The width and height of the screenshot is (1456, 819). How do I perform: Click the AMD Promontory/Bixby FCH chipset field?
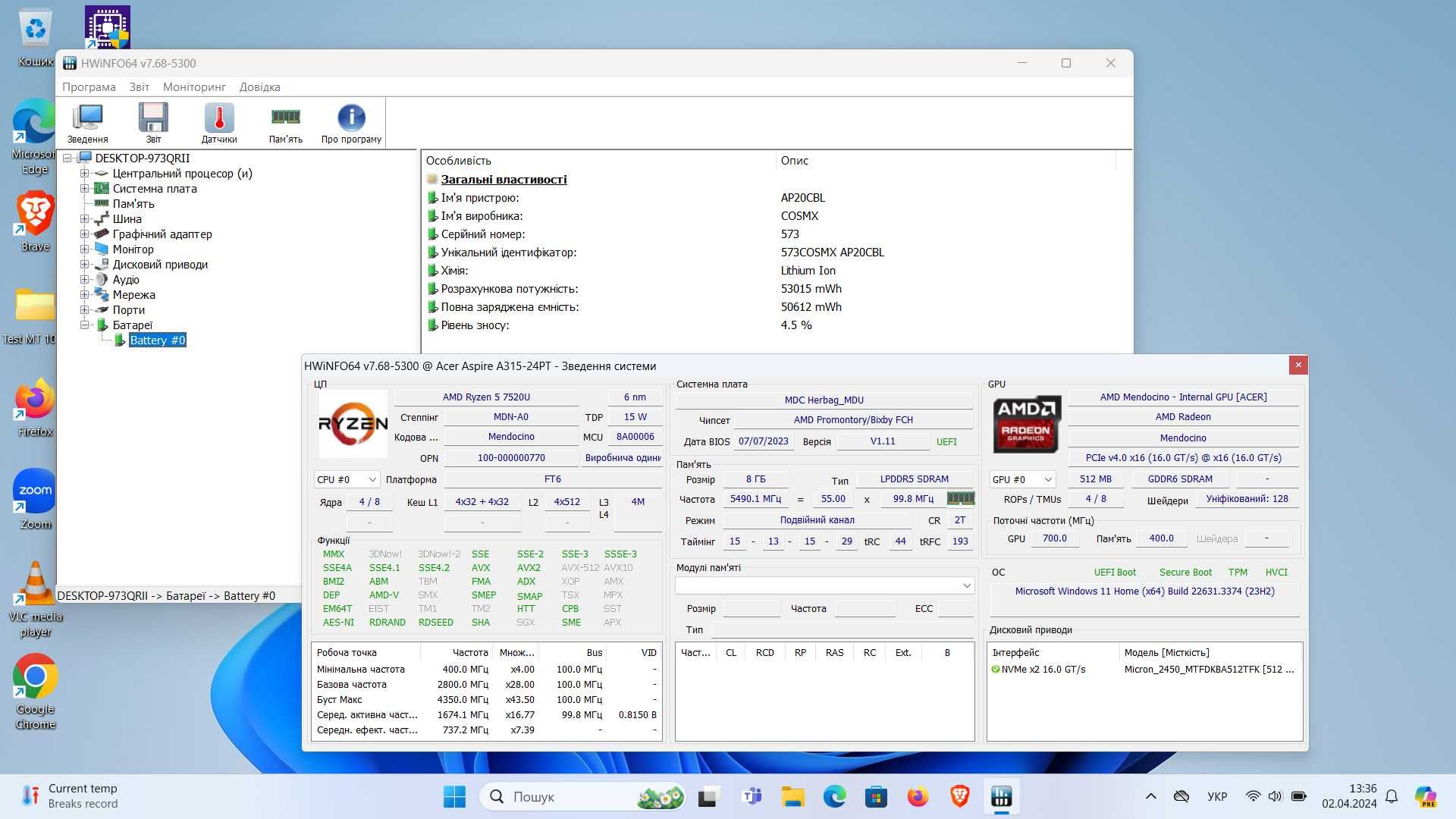click(853, 420)
